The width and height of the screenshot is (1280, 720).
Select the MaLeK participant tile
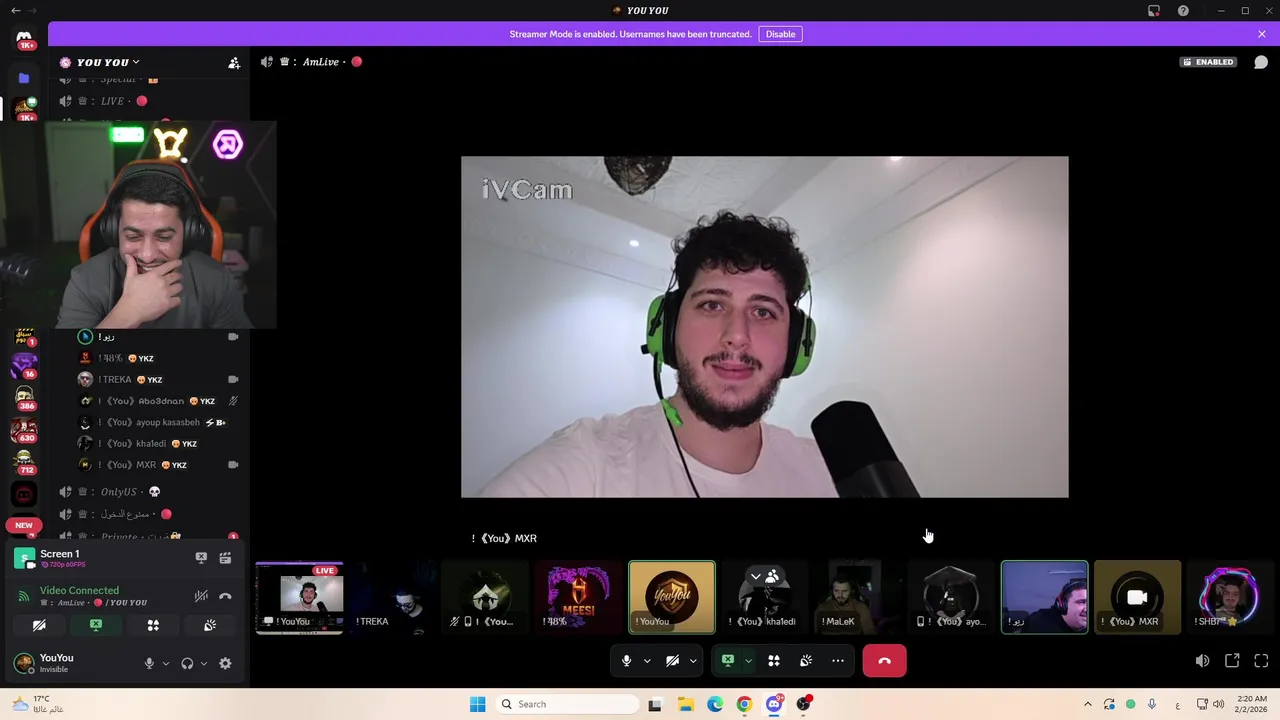[x=858, y=597]
